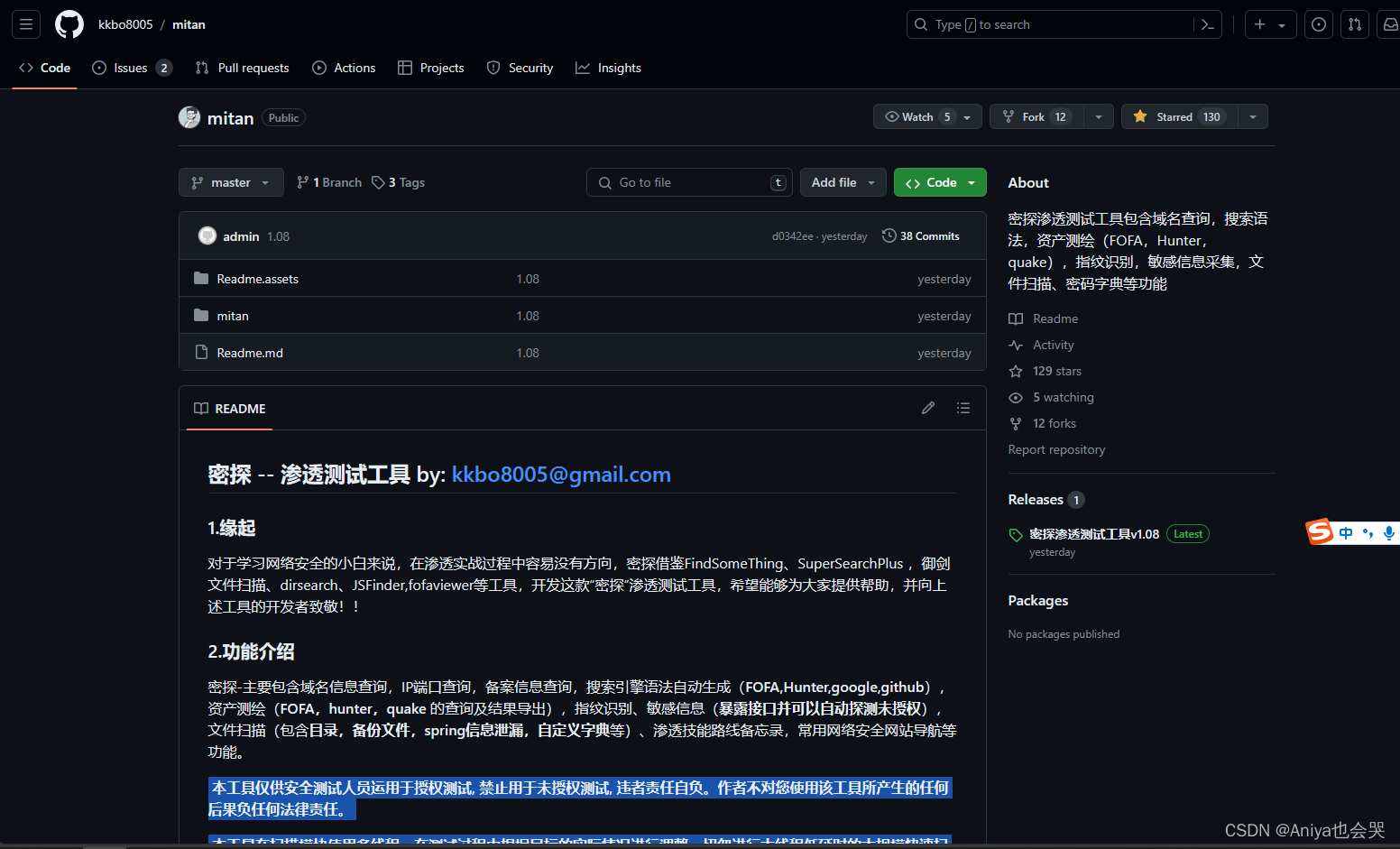Screen dimensions: 1400x849
Task: Click the kkbo8005 owner link
Action: pyautogui.click(x=125, y=24)
